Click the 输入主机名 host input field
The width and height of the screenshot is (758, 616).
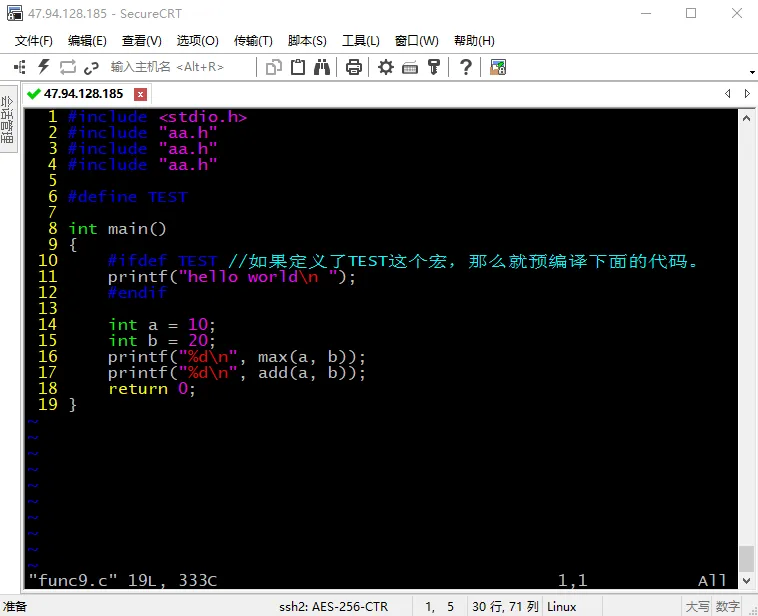167,67
